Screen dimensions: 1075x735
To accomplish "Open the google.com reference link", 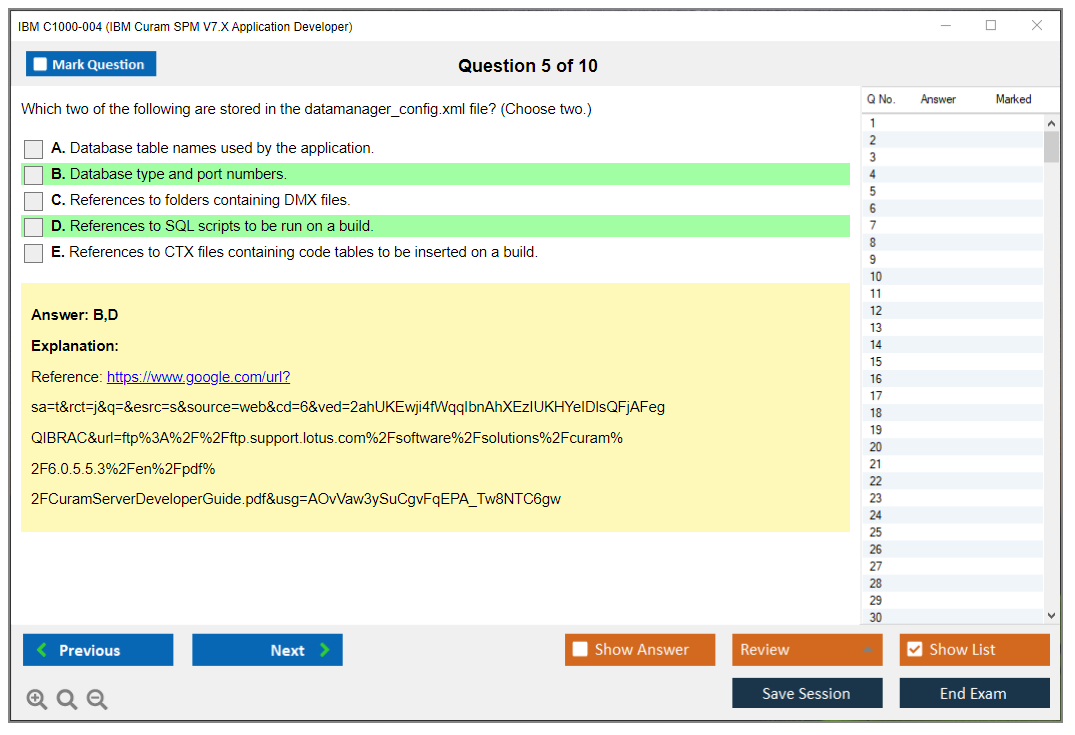I will [198, 377].
